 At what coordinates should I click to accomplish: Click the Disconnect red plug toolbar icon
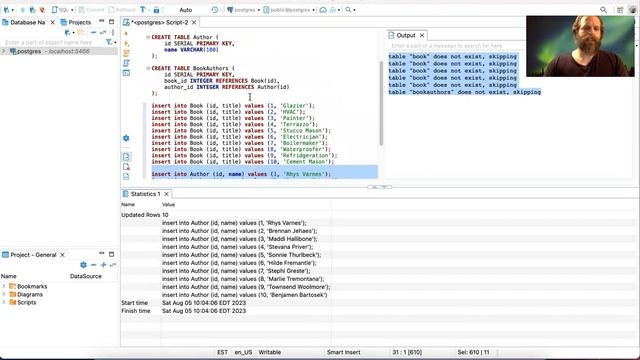click(x=42, y=9)
